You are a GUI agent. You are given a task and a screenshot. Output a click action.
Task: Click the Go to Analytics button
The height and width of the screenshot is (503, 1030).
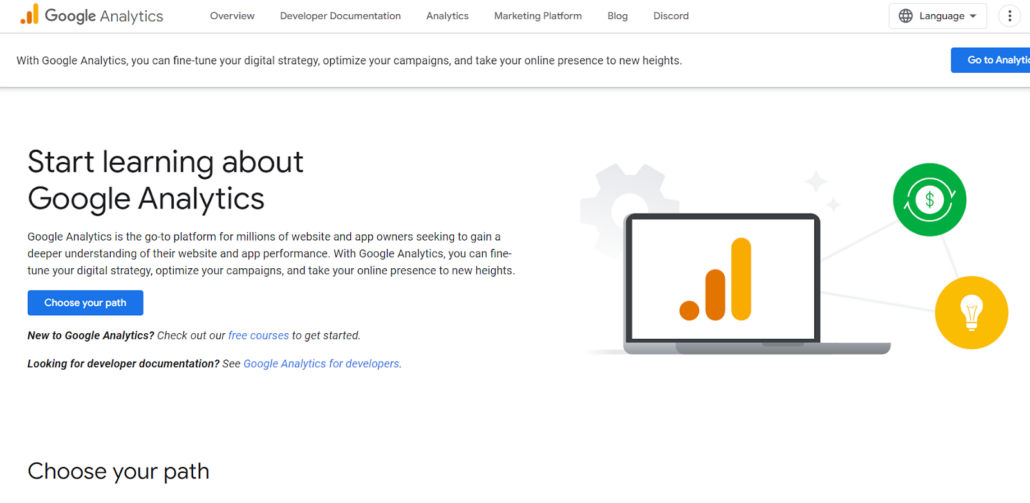tap(991, 60)
